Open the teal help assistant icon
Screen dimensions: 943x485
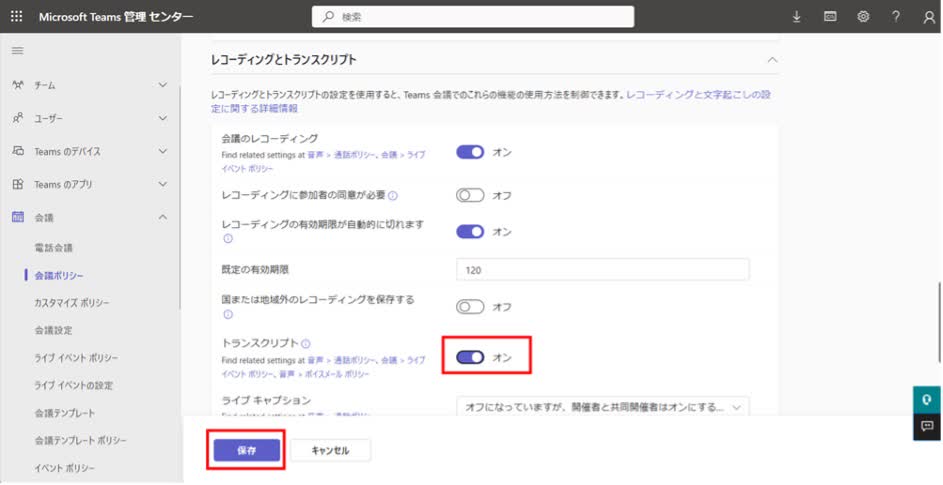click(926, 400)
